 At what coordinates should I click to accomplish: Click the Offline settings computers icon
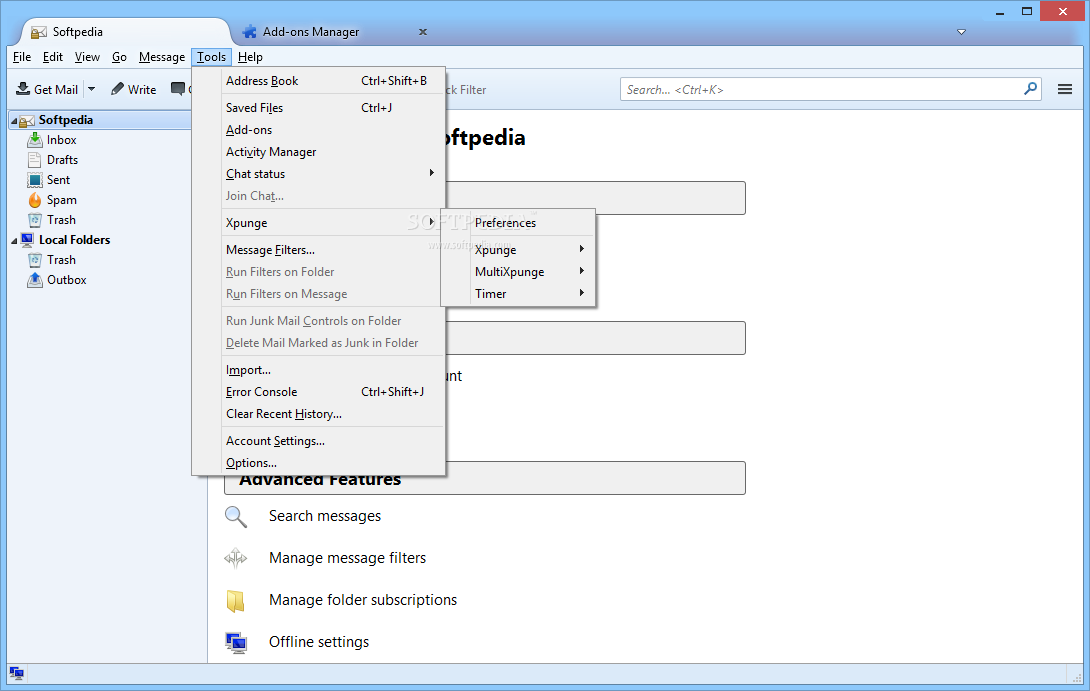pyautogui.click(x=236, y=642)
